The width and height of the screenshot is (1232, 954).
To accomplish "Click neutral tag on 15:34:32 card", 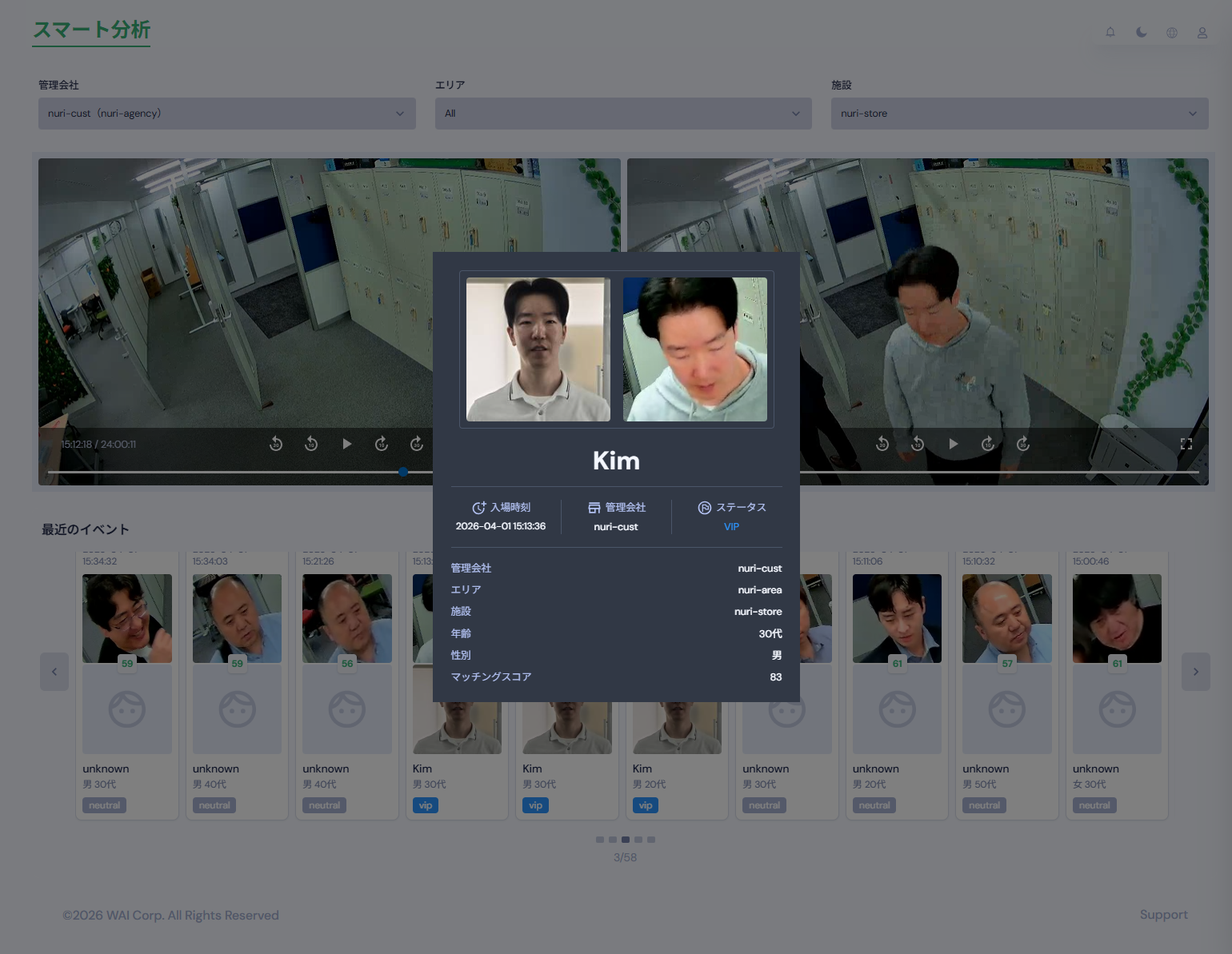I will pos(105,805).
